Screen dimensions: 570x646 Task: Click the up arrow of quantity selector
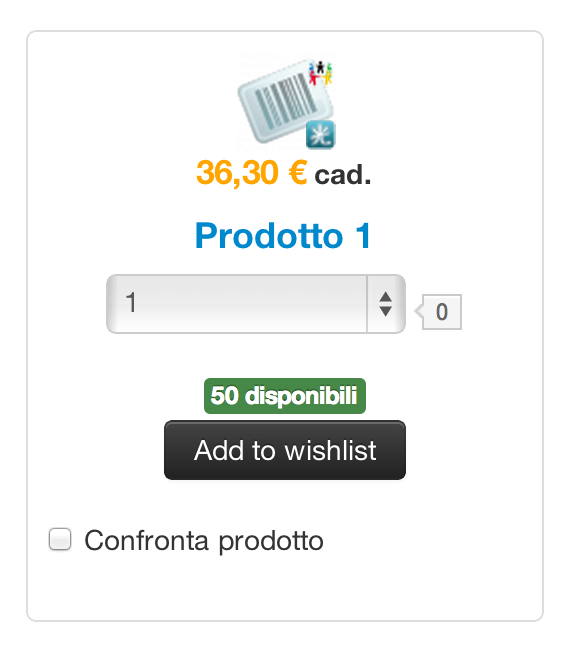[x=385, y=296]
